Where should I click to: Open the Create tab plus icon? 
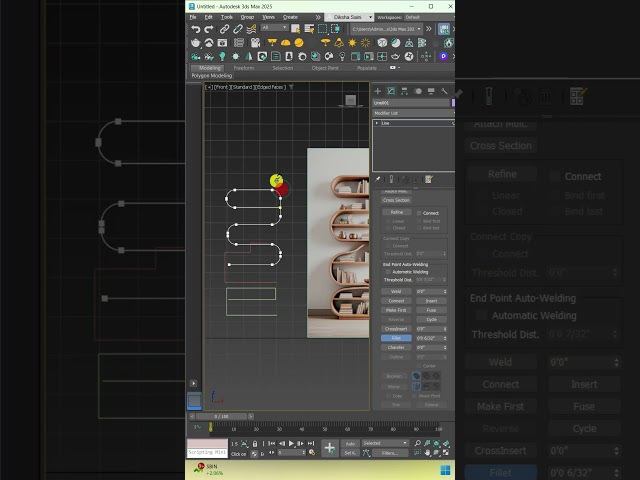coord(378,91)
